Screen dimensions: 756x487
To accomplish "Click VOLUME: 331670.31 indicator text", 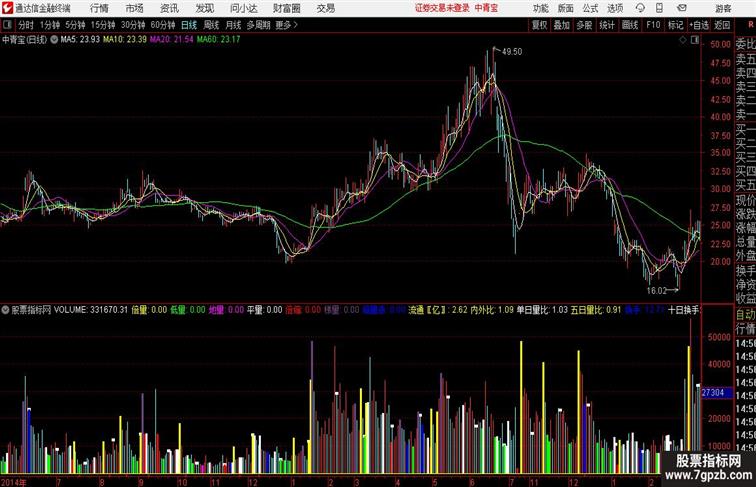I will [x=91, y=310].
